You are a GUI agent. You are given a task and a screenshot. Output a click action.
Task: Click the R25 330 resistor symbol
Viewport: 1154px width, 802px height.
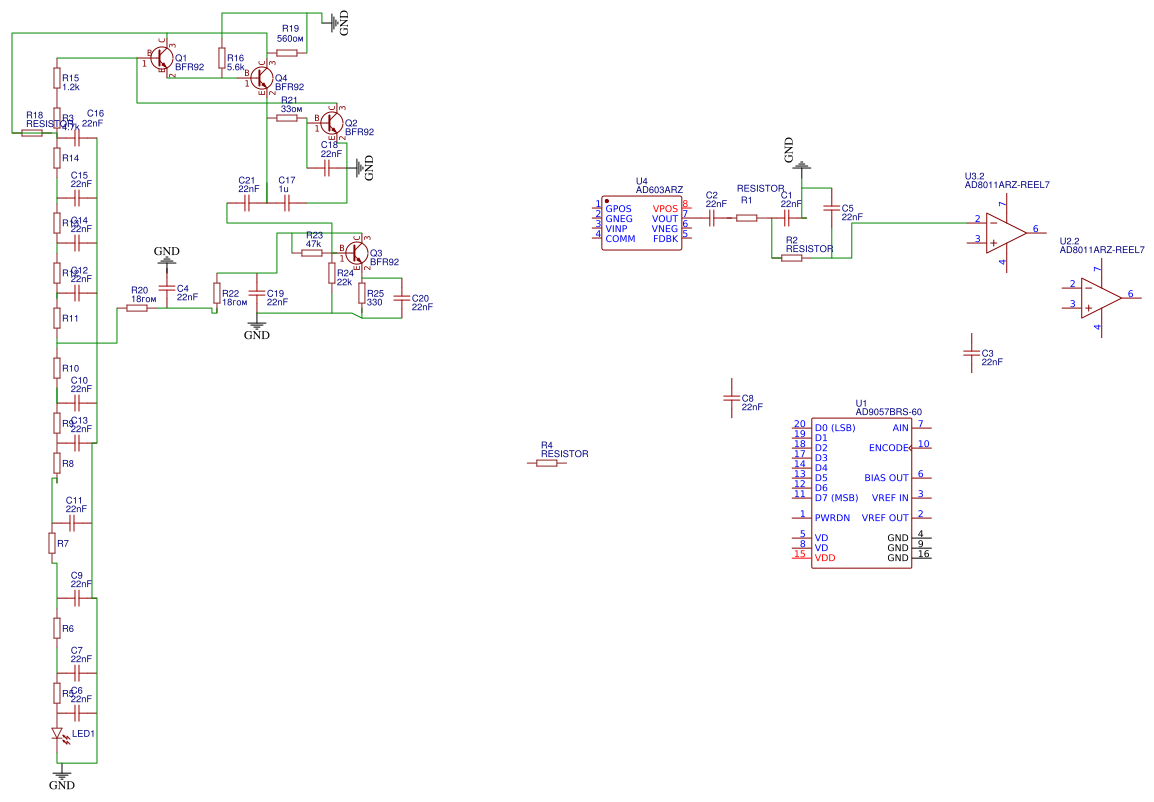point(362,294)
